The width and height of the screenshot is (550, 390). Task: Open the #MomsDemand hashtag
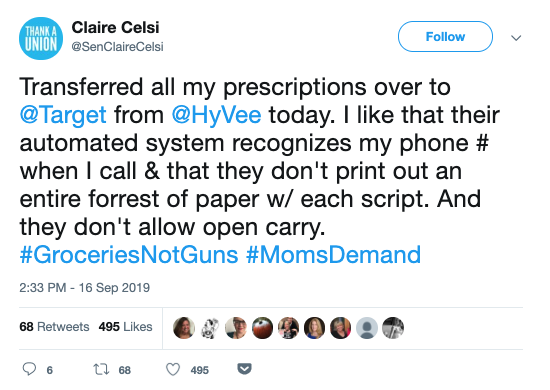coord(333,255)
